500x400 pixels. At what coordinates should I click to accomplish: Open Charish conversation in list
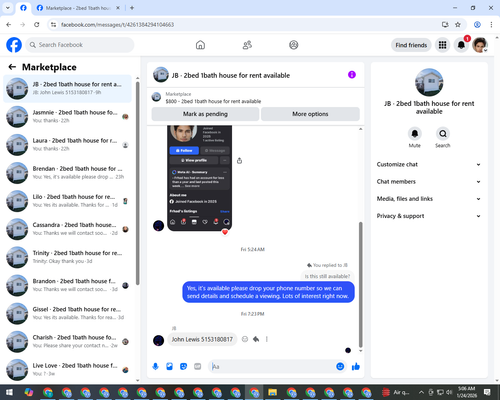point(67,341)
